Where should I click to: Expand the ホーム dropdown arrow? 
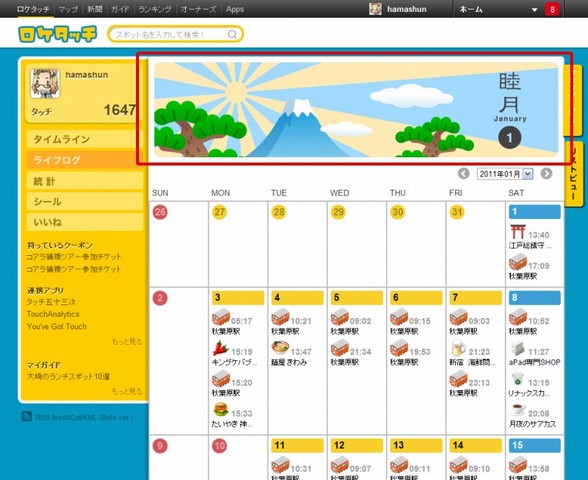pos(534,10)
